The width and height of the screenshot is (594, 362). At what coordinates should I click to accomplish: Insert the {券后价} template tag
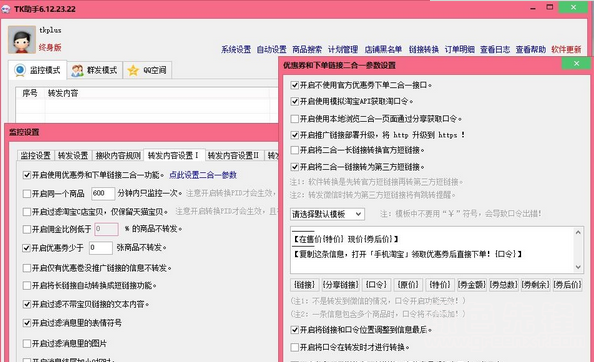567,285
